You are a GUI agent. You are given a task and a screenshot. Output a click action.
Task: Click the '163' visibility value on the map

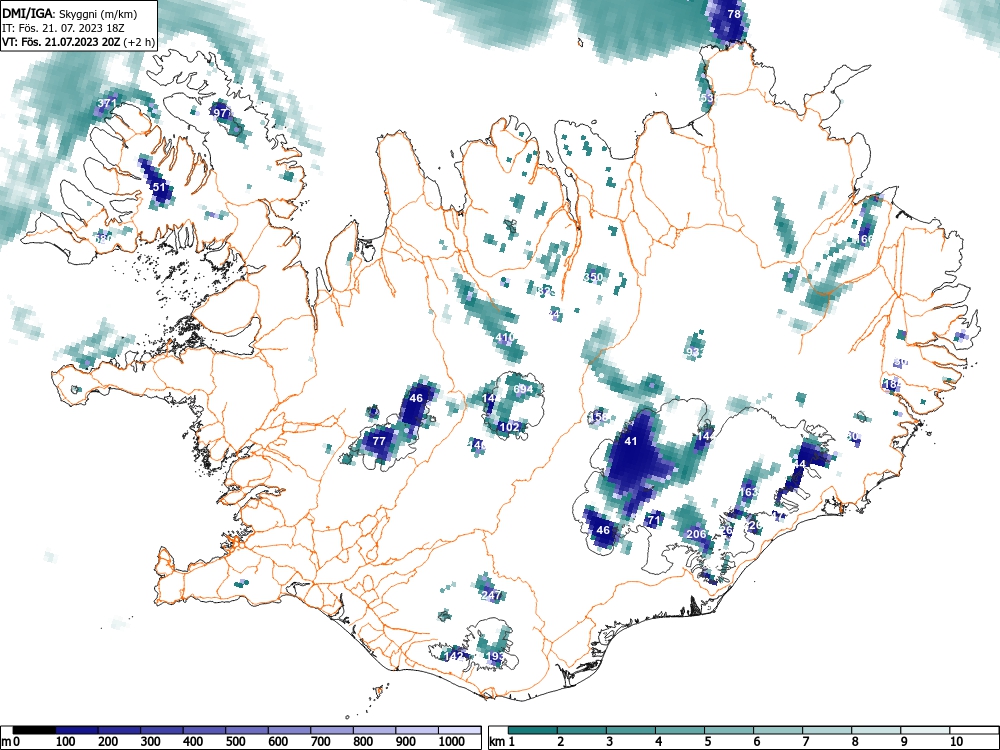coord(749,492)
